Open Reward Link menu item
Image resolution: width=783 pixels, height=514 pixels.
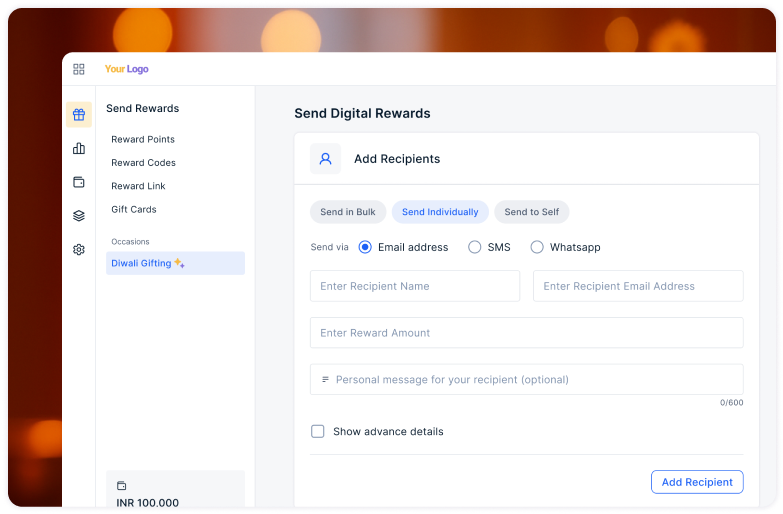click(138, 186)
